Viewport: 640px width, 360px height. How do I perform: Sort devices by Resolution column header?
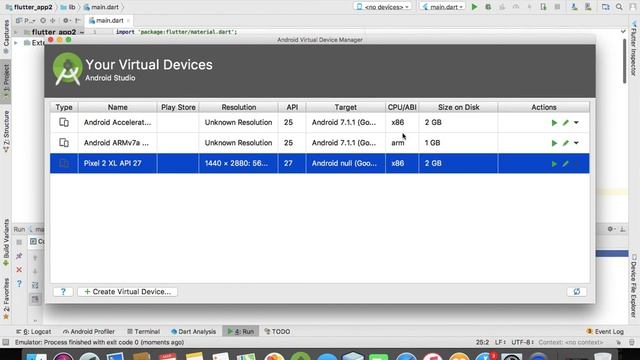coord(239,107)
